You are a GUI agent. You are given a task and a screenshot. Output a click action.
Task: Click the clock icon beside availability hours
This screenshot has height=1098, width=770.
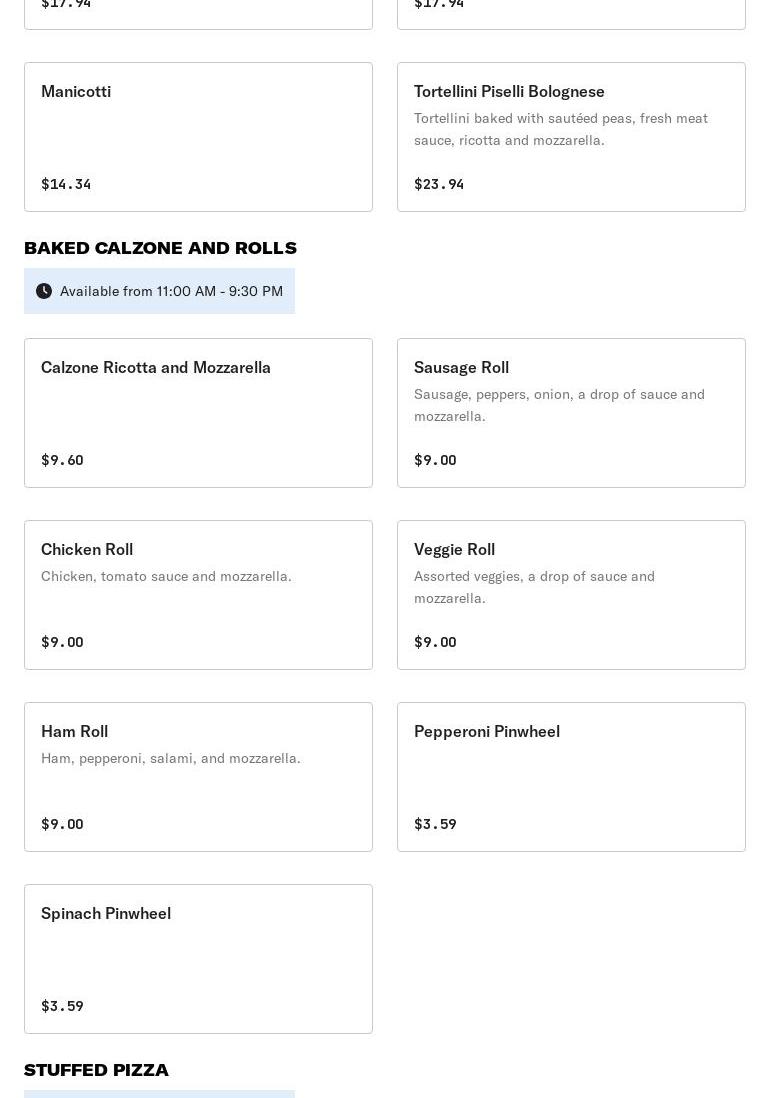(44, 291)
